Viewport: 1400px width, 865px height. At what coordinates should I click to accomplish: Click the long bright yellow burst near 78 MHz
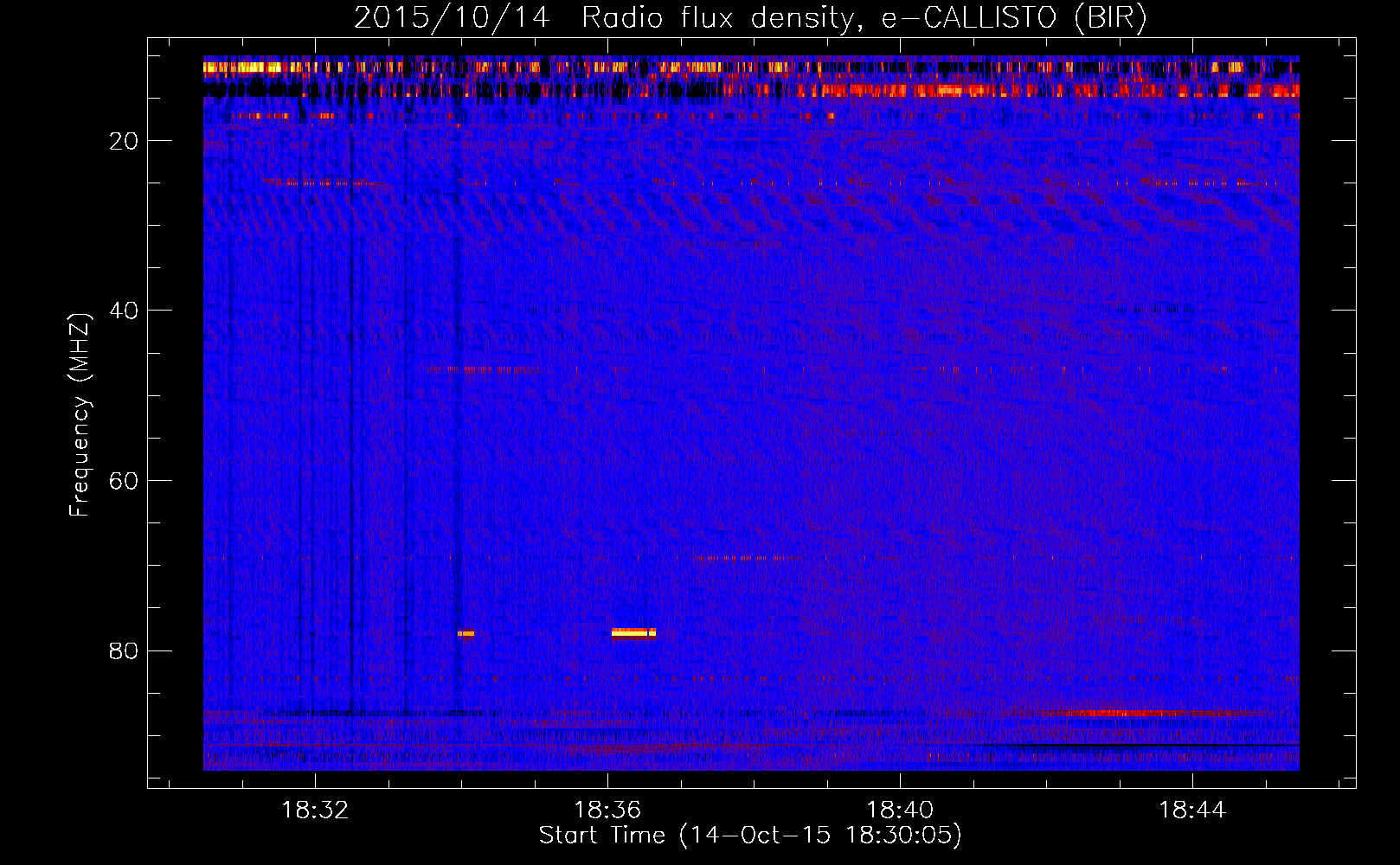pyautogui.click(x=633, y=632)
